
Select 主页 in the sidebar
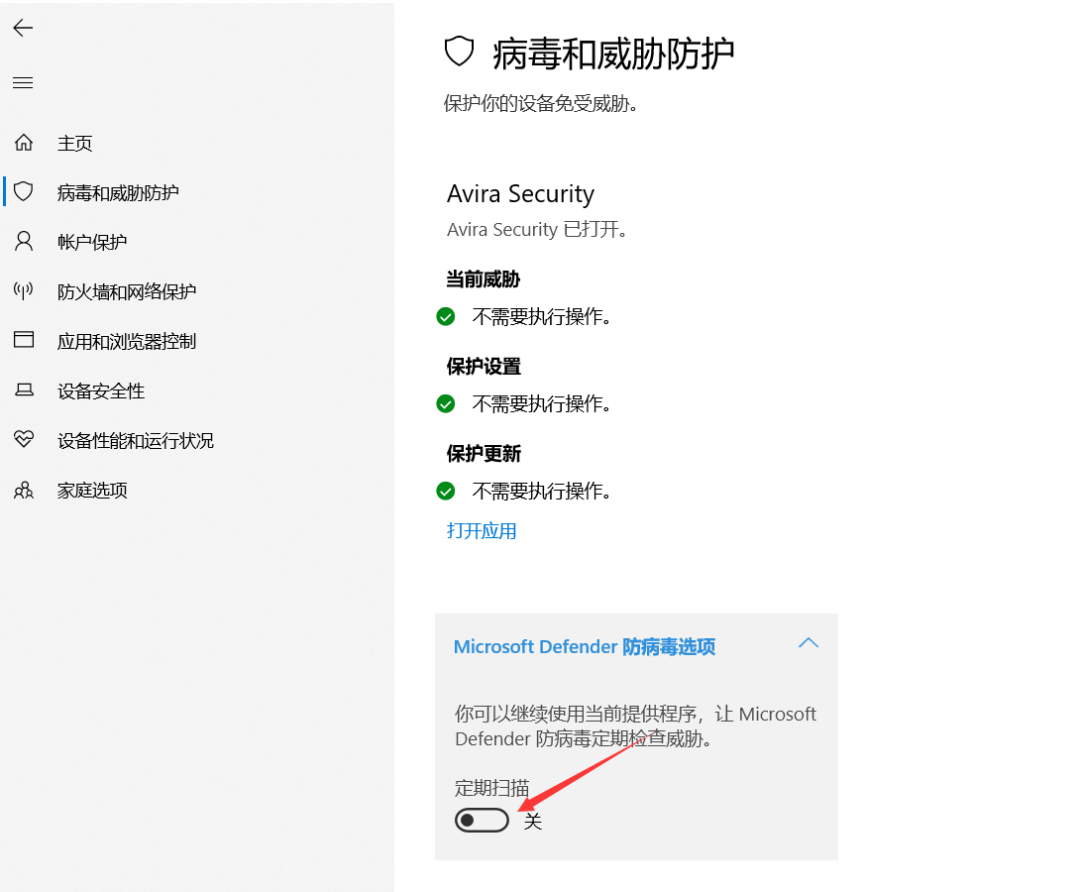pyautogui.click(x=74, y=143)
